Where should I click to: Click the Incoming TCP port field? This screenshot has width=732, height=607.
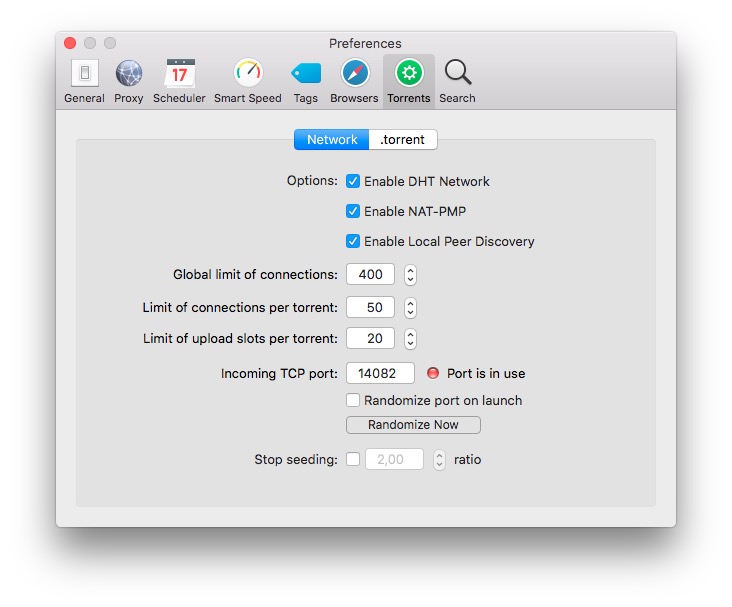[380, 373]
